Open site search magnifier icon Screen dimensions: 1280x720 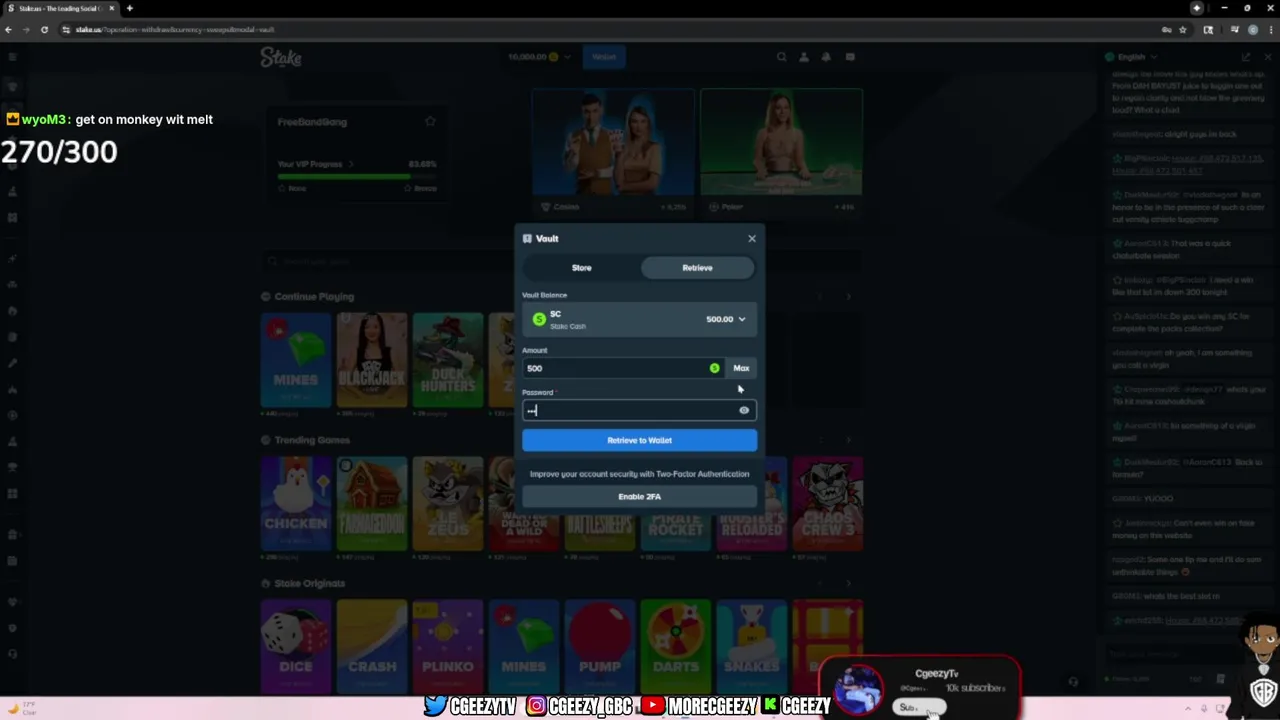(x=781, y=57)
